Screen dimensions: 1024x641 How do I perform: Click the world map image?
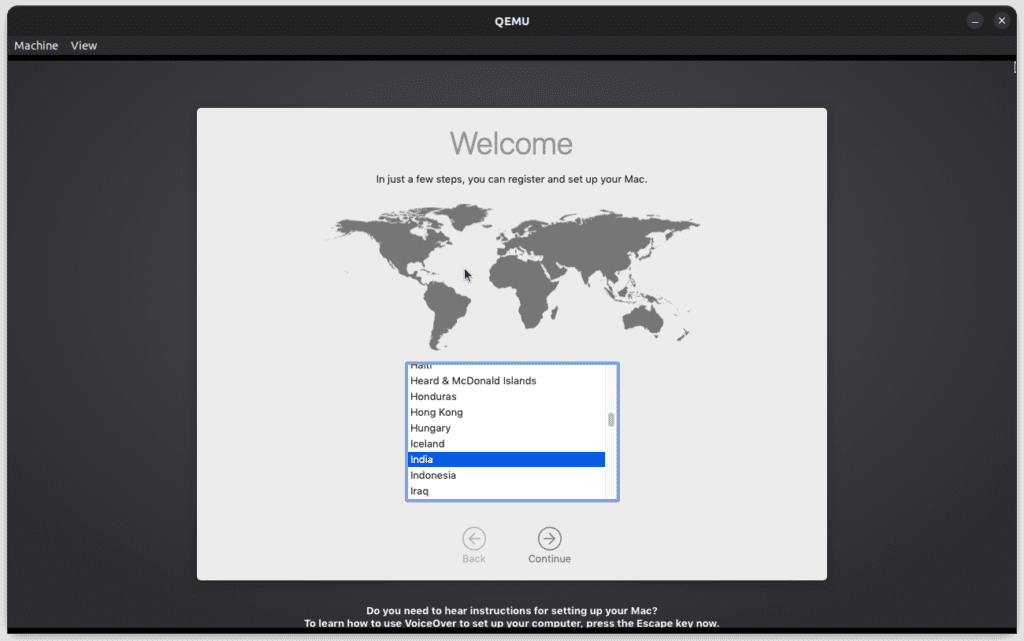(x=512, y=277)
